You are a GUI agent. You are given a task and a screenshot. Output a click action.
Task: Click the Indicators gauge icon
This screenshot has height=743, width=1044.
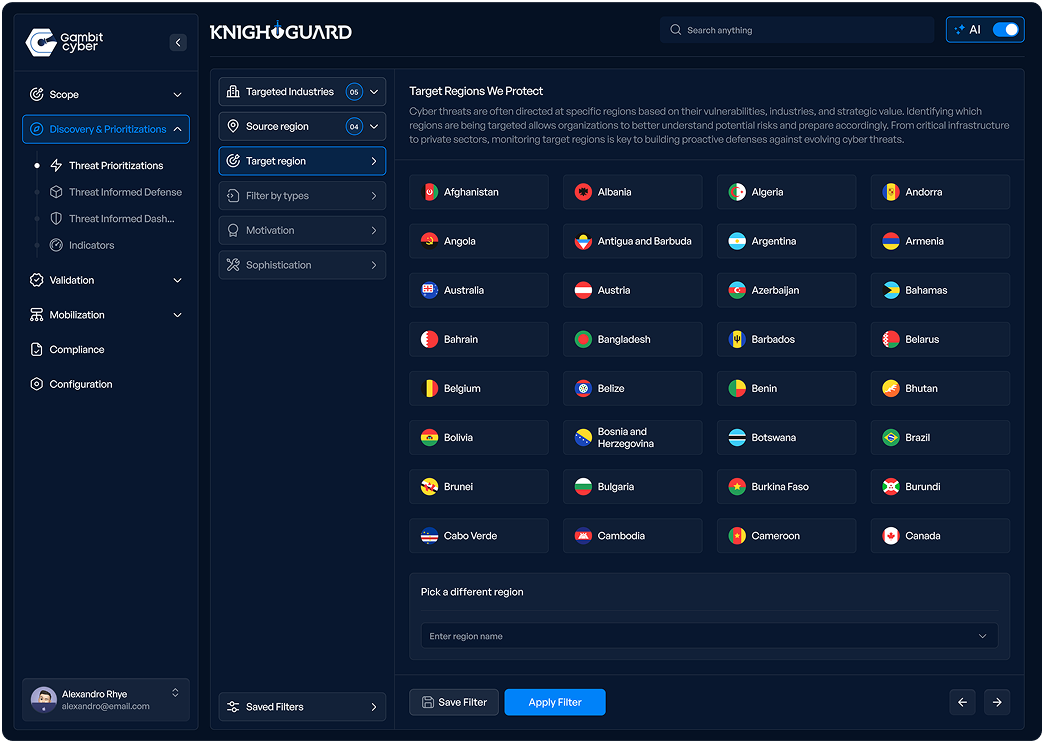(x=57, y=245)
